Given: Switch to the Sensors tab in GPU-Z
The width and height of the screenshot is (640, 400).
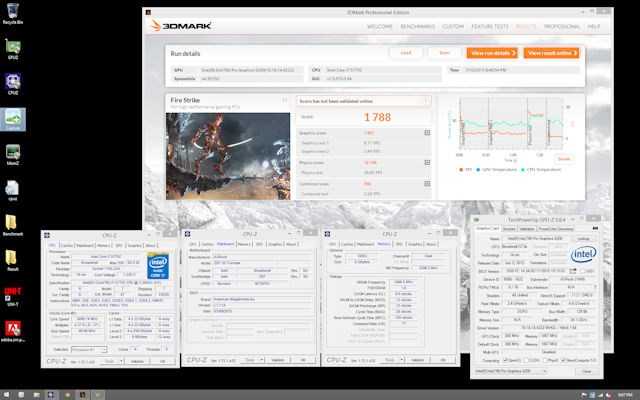Looking at the screenshot, I should (509, 229).
